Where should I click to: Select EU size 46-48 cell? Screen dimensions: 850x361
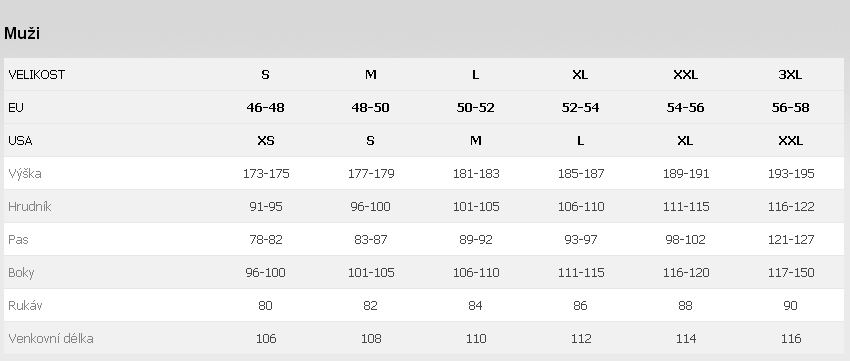(265, 108)
